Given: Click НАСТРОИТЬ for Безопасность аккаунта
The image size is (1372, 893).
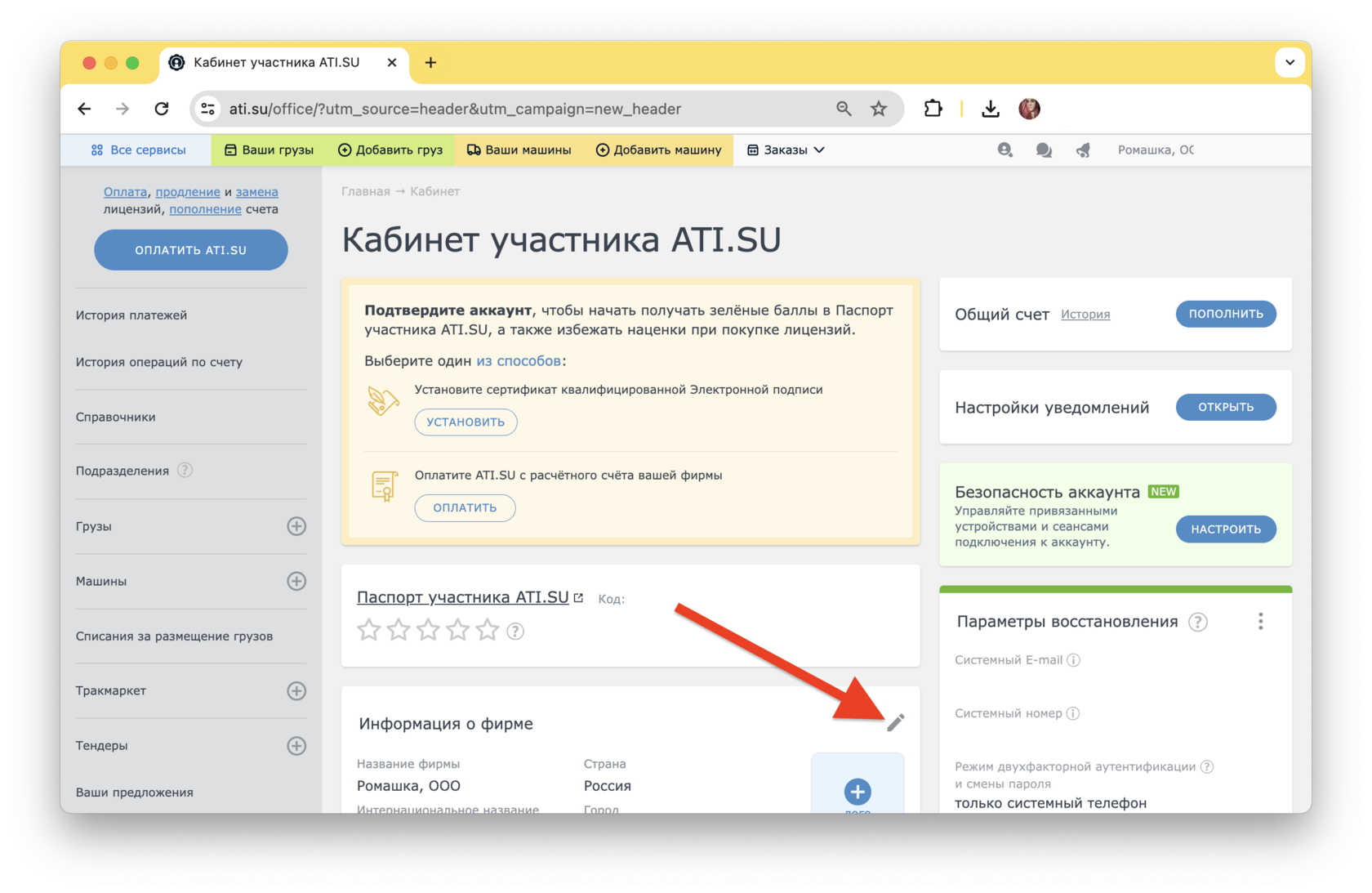Looking at the screenshot, I should tap(1226, 529).
